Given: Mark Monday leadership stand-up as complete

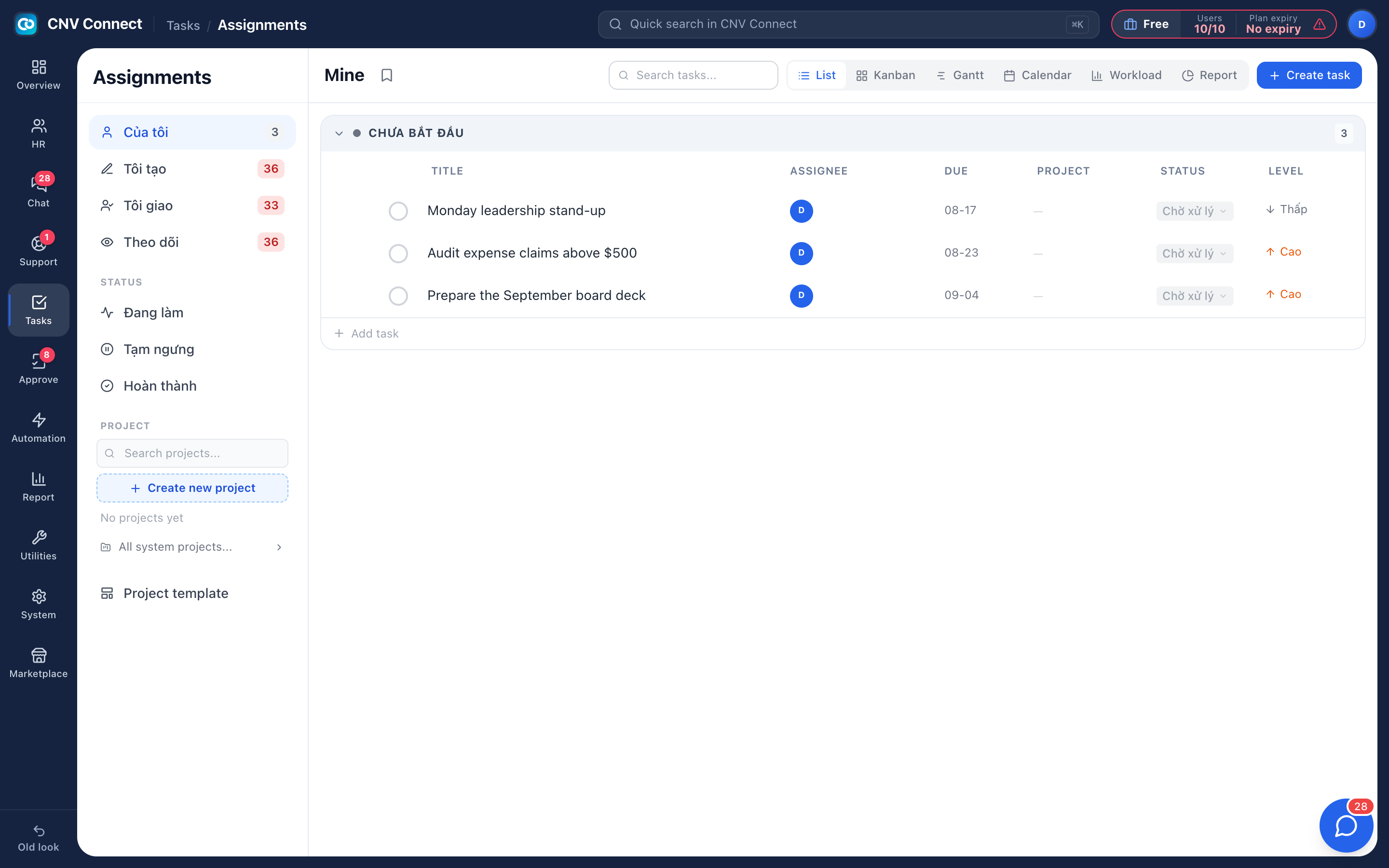Looking at the screenshot, I should [x=398, y=211].
